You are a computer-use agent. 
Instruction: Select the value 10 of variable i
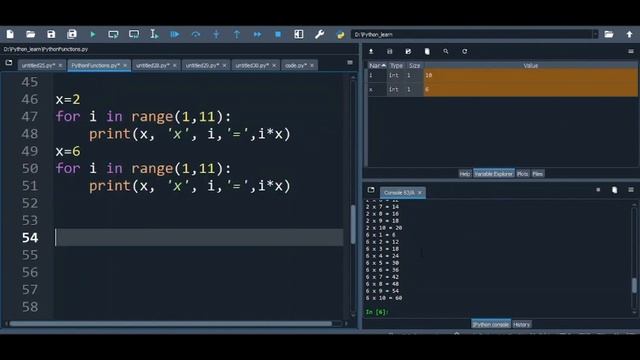530,76
